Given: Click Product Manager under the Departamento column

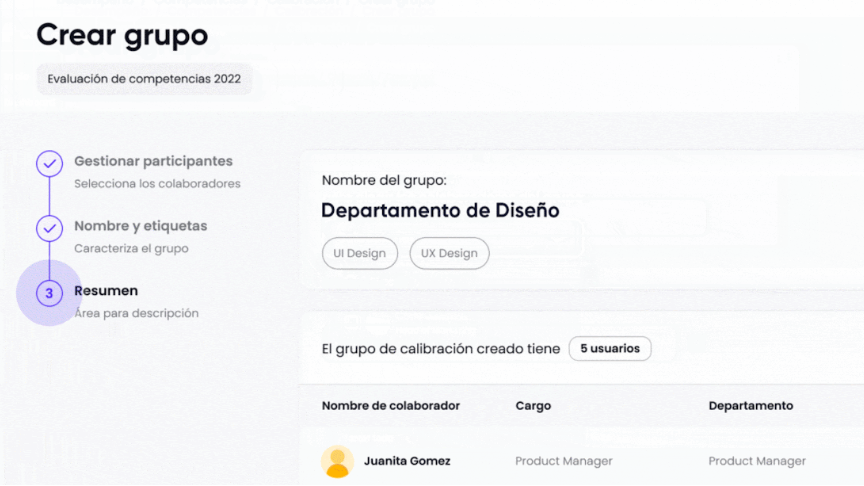Looking at the screenshot, I should [757, 461].
